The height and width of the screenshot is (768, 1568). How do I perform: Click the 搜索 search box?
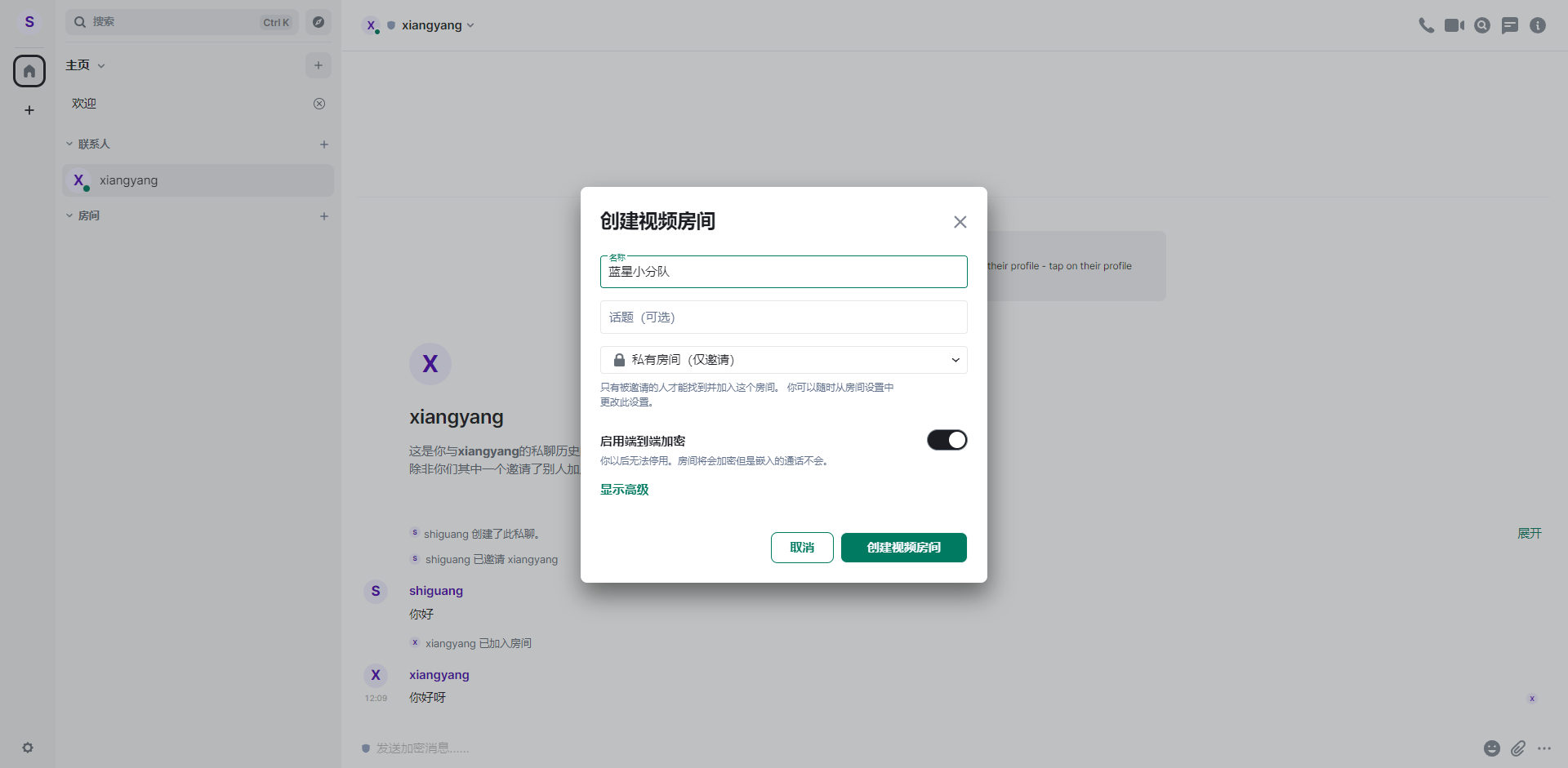[x=182, y=22]
